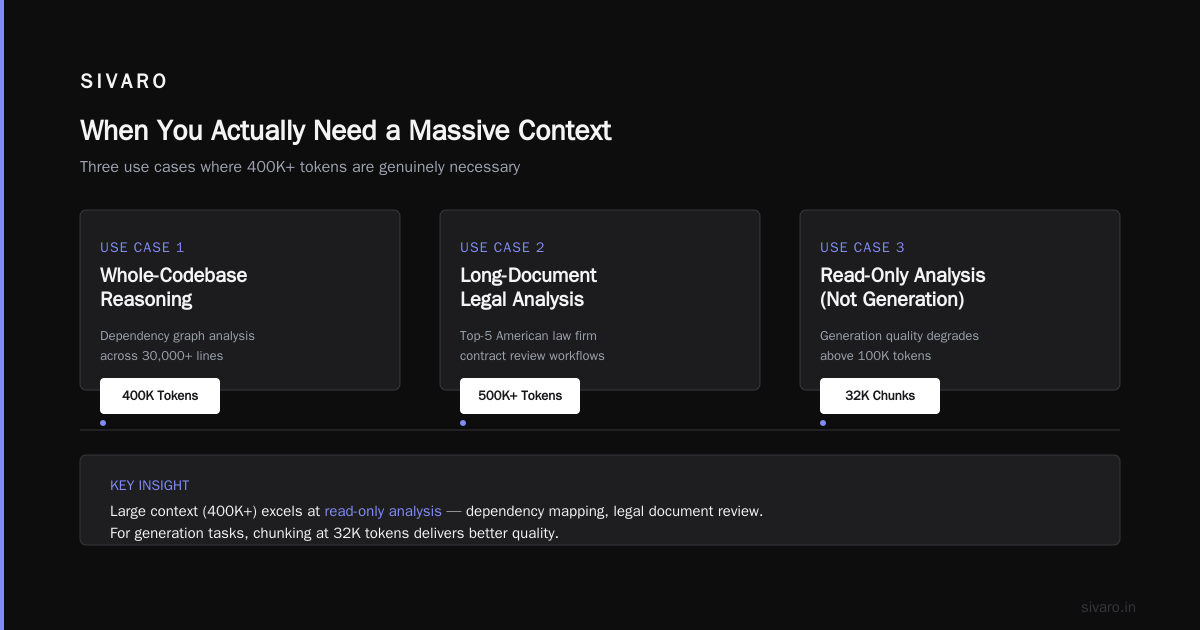Click the 32K Chunks badge
Viewport: 1200px width, 630px height.
pos(880,396)
